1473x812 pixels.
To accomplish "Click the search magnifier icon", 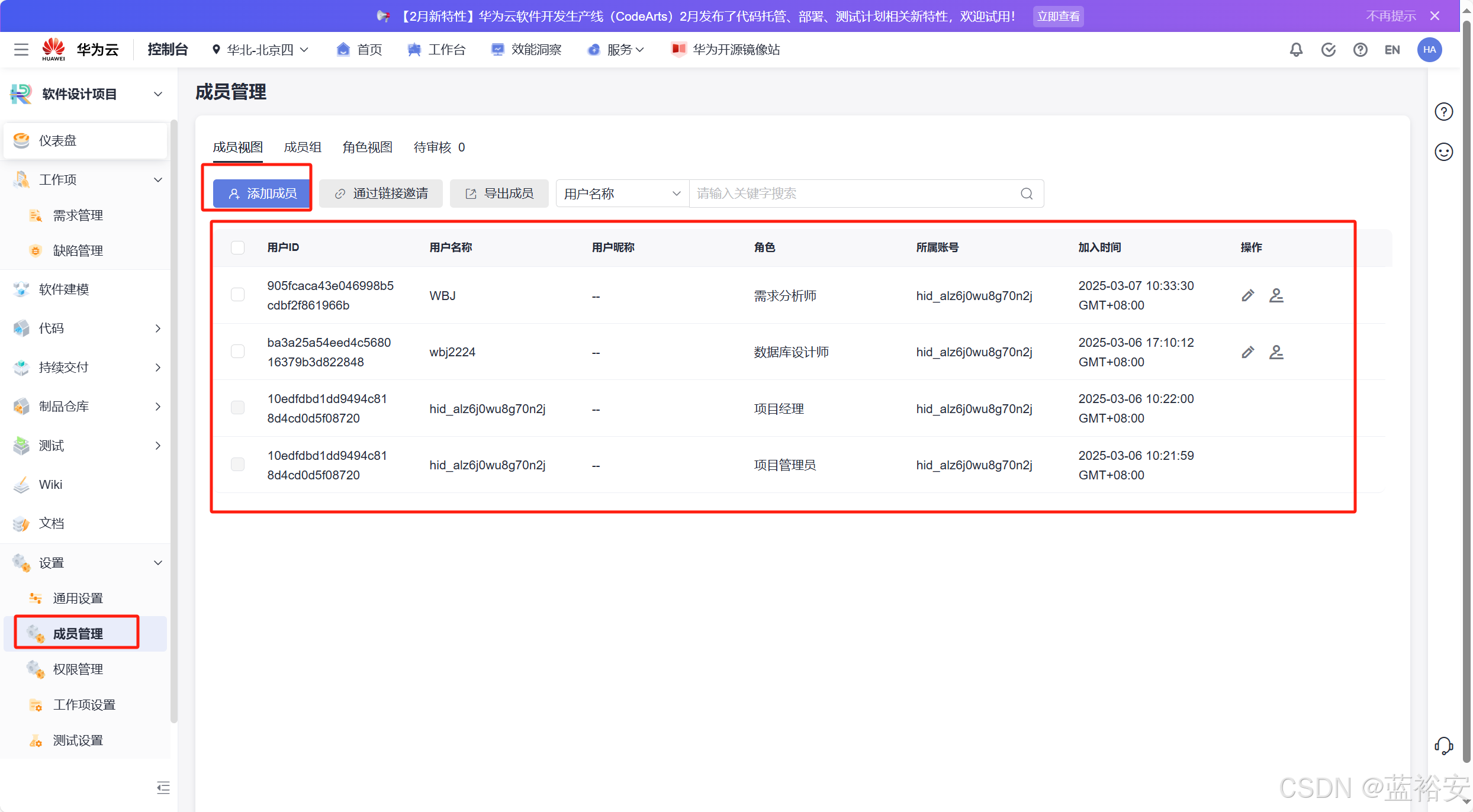I will click(x=1027, y=194).
